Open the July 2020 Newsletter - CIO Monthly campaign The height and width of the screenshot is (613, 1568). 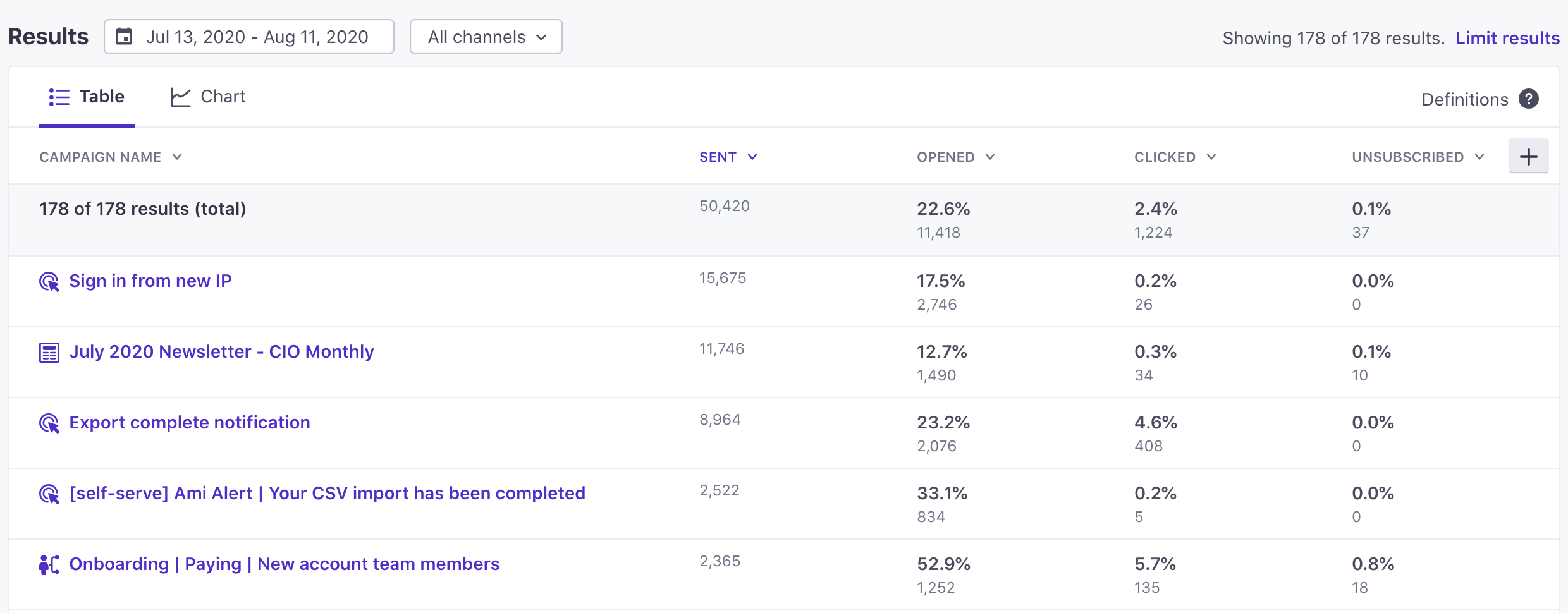[221, 352]
